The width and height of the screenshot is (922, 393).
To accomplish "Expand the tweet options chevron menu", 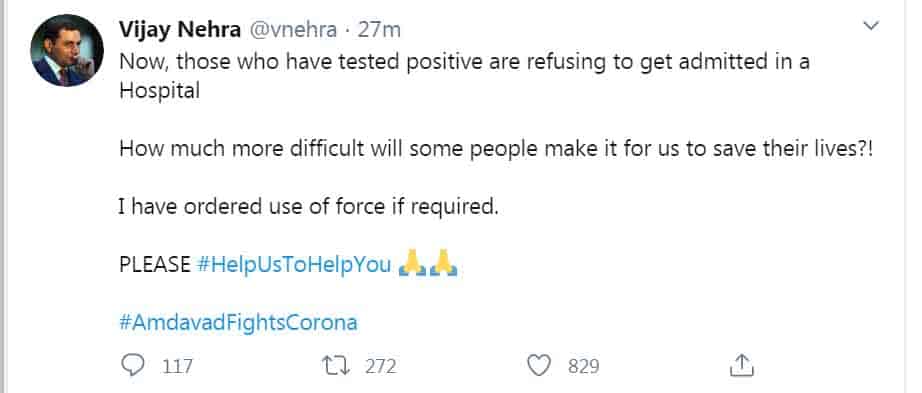I will (870, 25).
